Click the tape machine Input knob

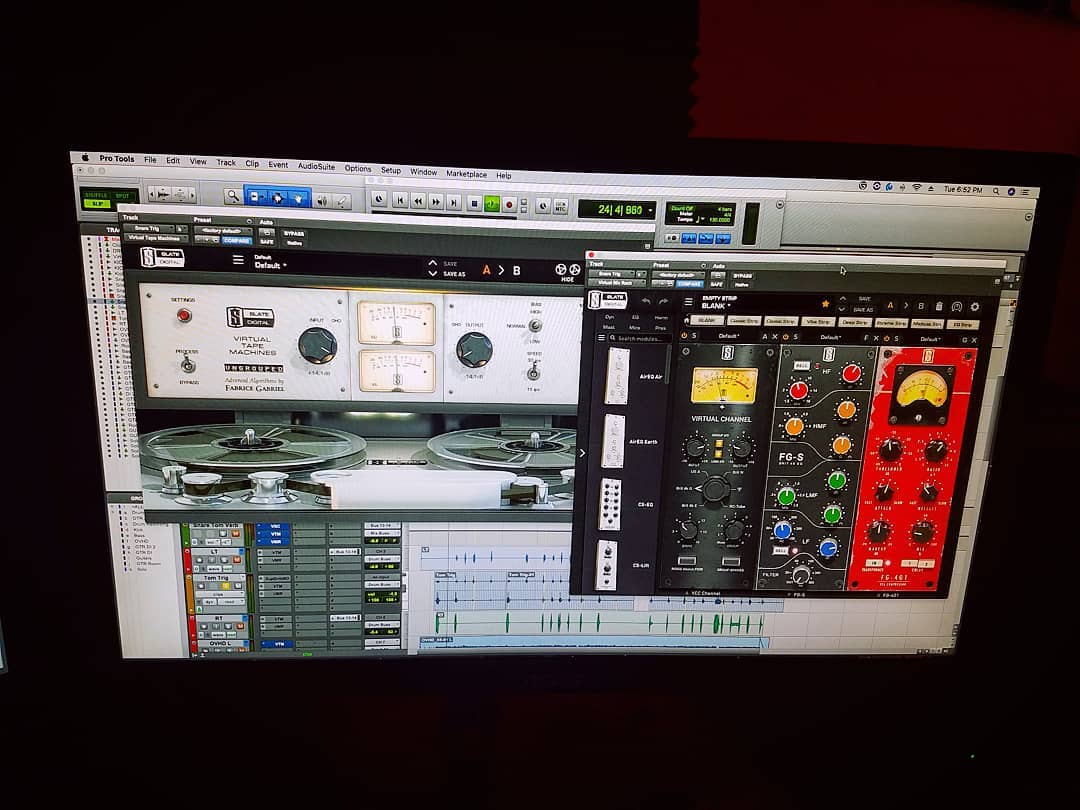317,345
